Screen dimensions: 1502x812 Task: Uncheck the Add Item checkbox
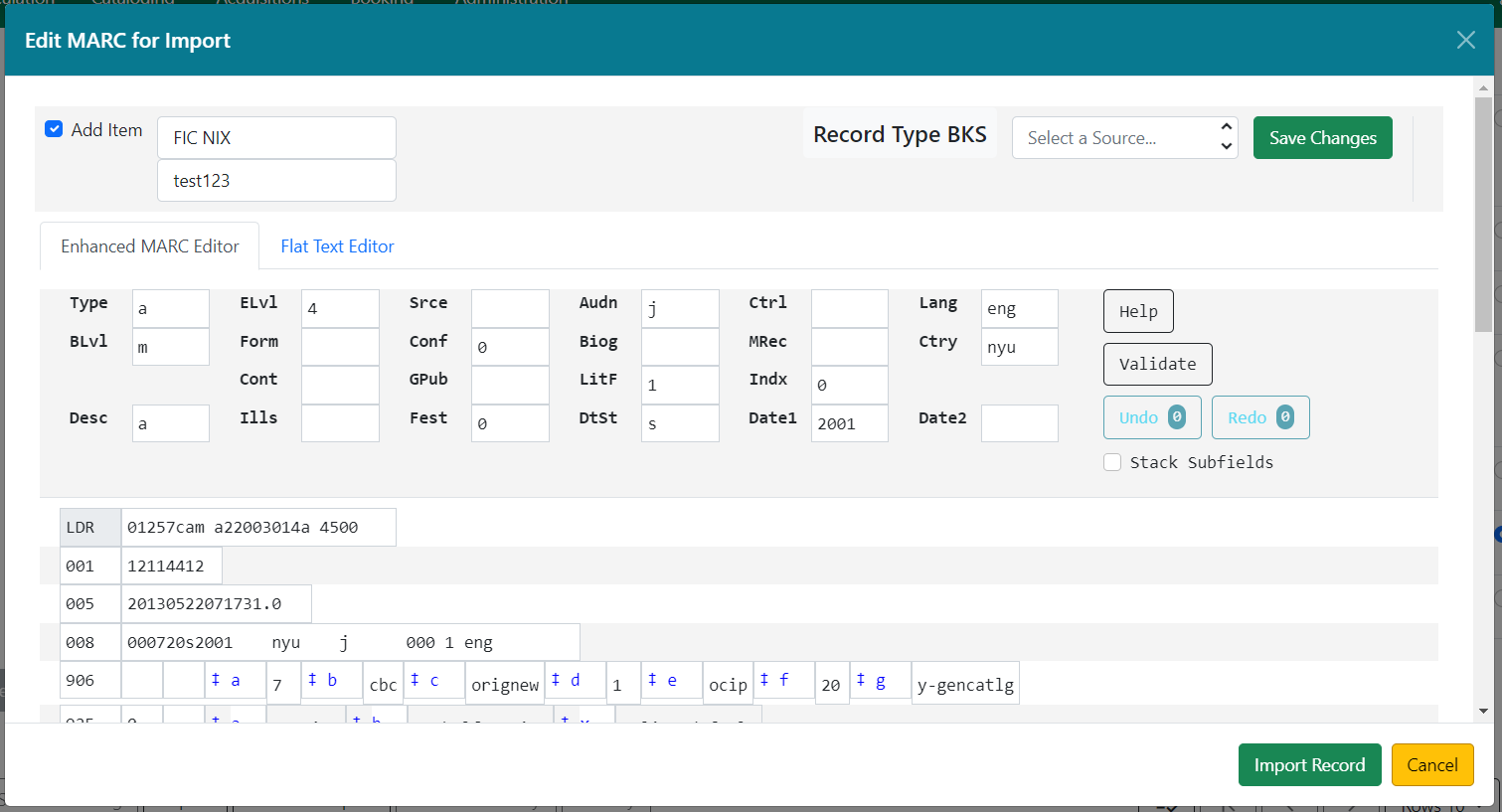point(53,128)
